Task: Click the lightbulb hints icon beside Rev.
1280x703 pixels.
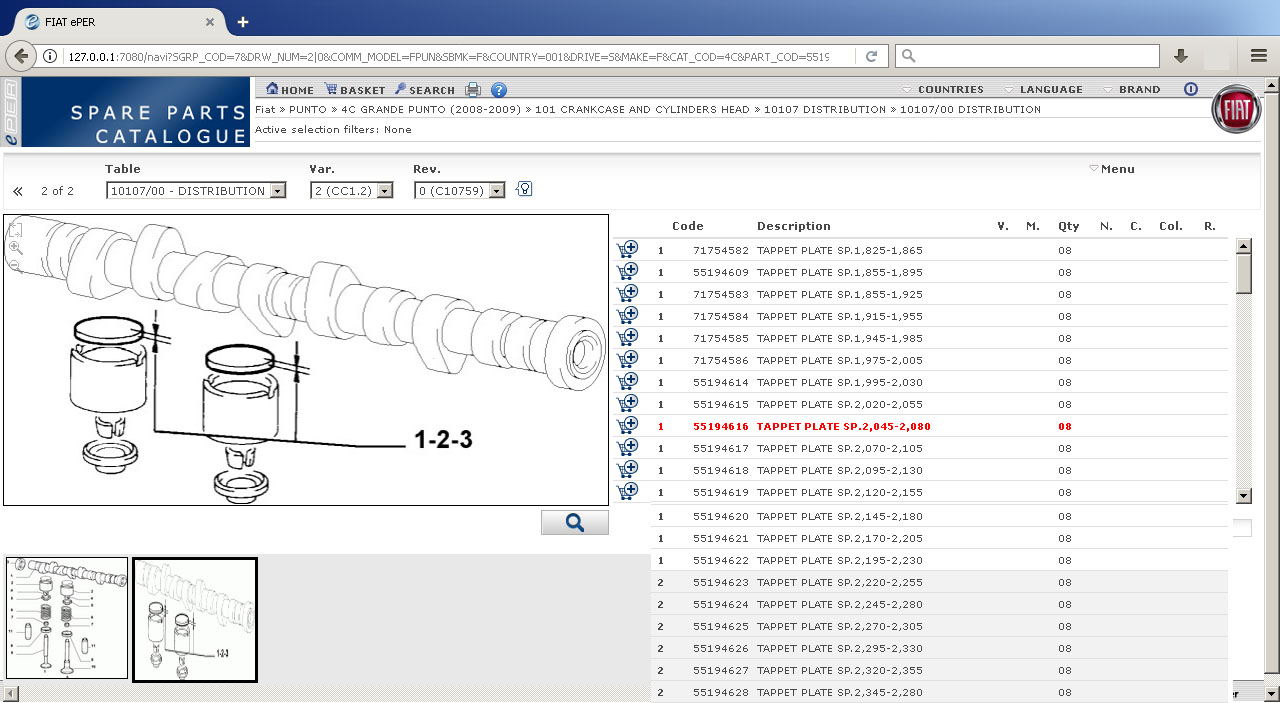Action: tap(524, 189)
